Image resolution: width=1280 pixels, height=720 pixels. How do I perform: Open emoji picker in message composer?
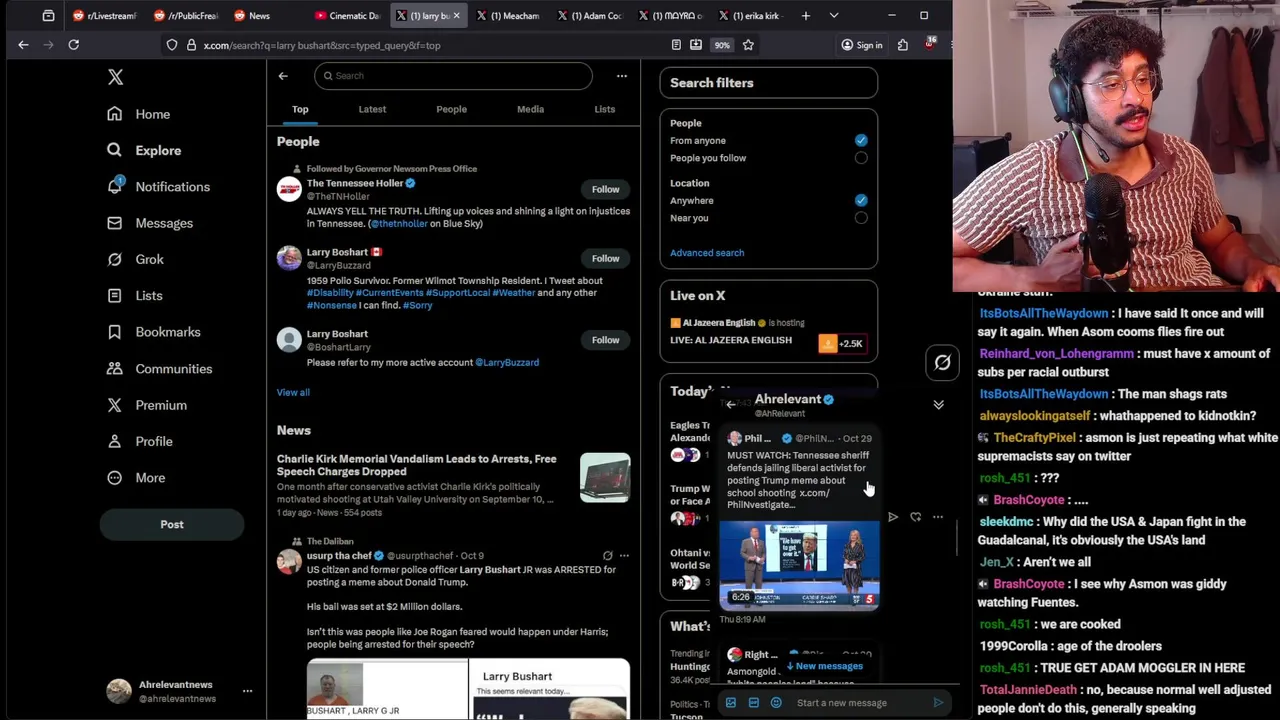pos(776,703)
